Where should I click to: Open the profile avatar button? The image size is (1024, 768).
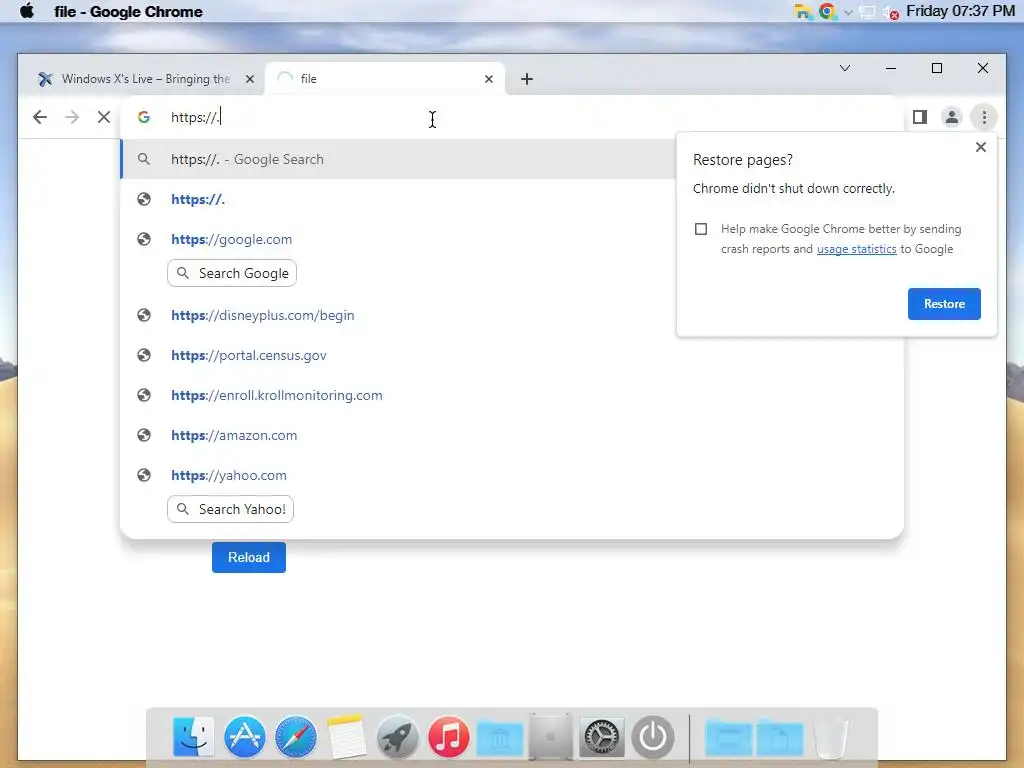pos(952,117)
